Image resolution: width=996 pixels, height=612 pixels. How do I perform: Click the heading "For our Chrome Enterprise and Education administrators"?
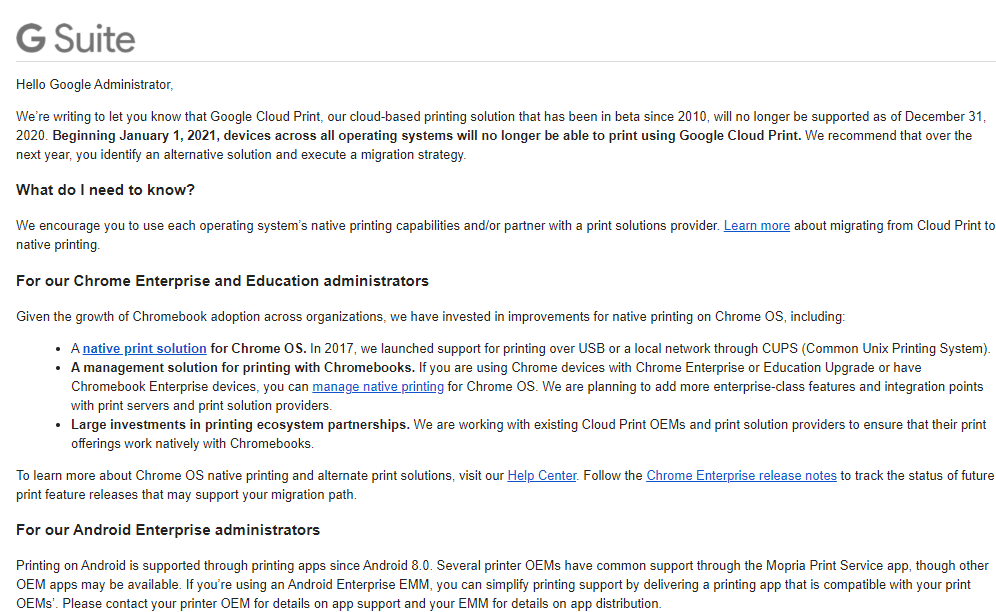tap(222, 281)
